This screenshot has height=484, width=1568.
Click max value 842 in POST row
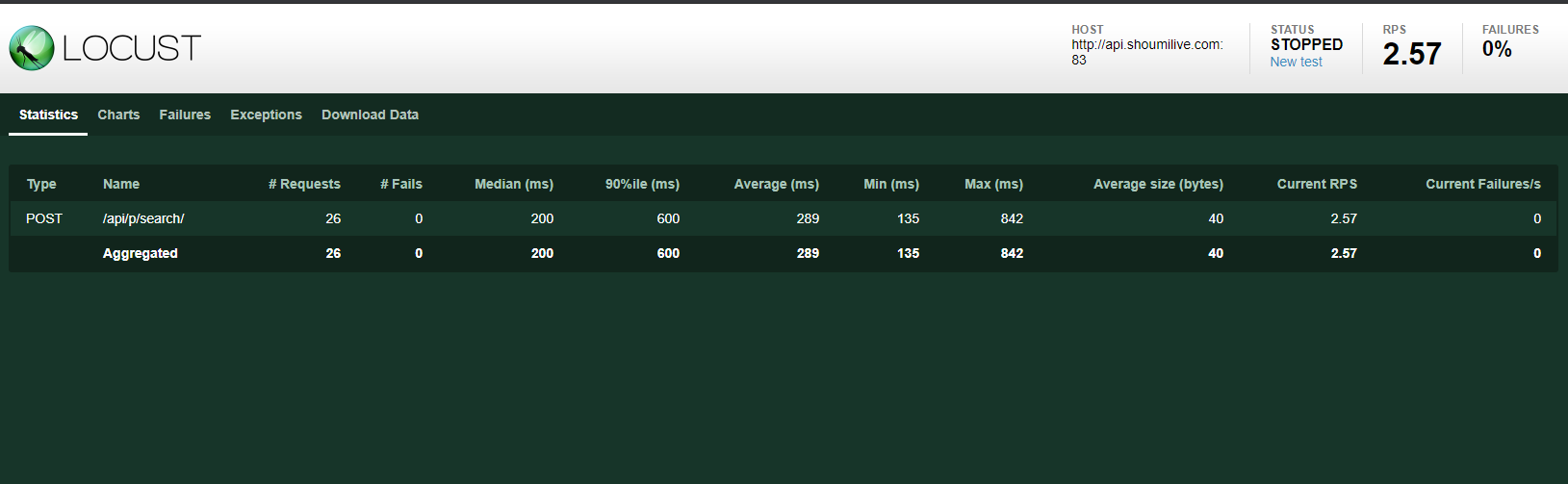[1012, 218]
